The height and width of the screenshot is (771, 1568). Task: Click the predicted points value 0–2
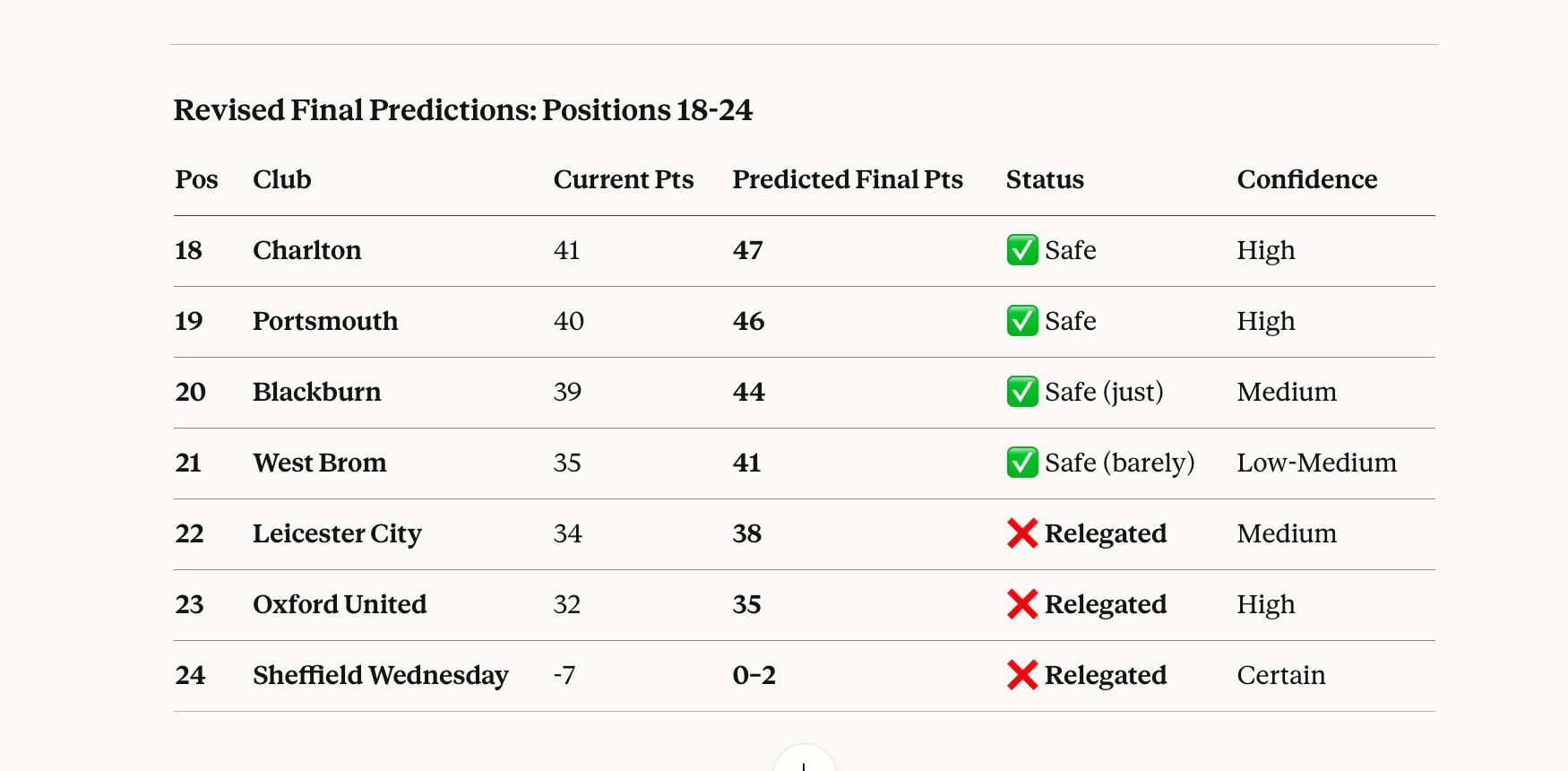coord(754,675)
